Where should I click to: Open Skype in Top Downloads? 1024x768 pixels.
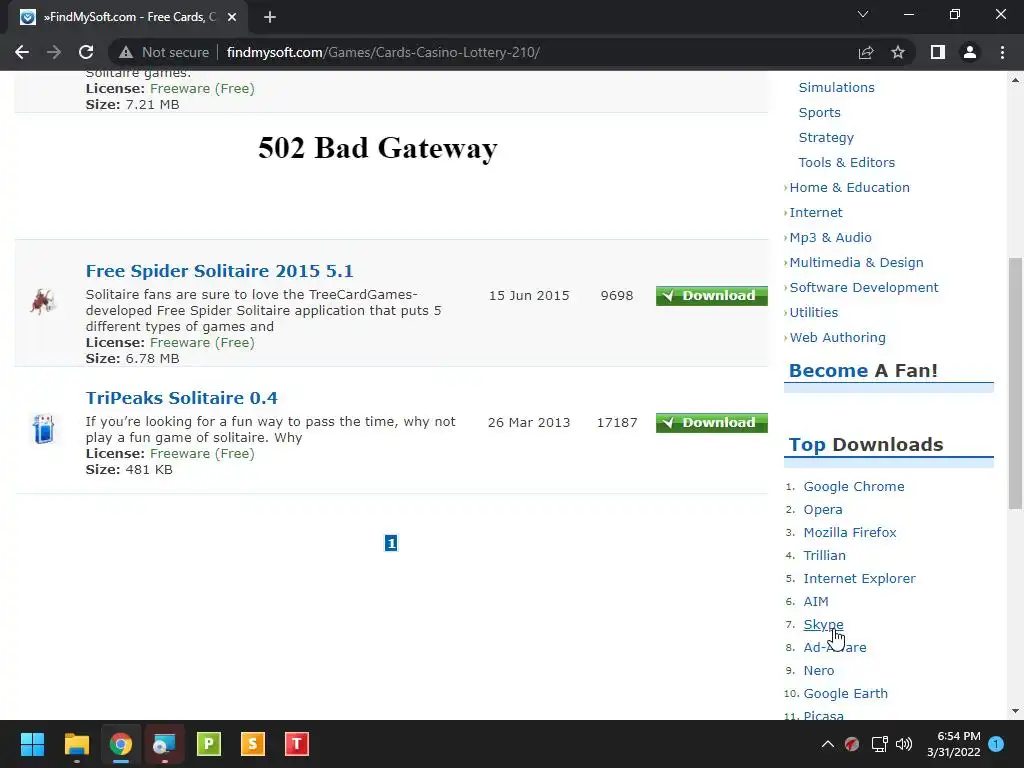tap(823, 624)
